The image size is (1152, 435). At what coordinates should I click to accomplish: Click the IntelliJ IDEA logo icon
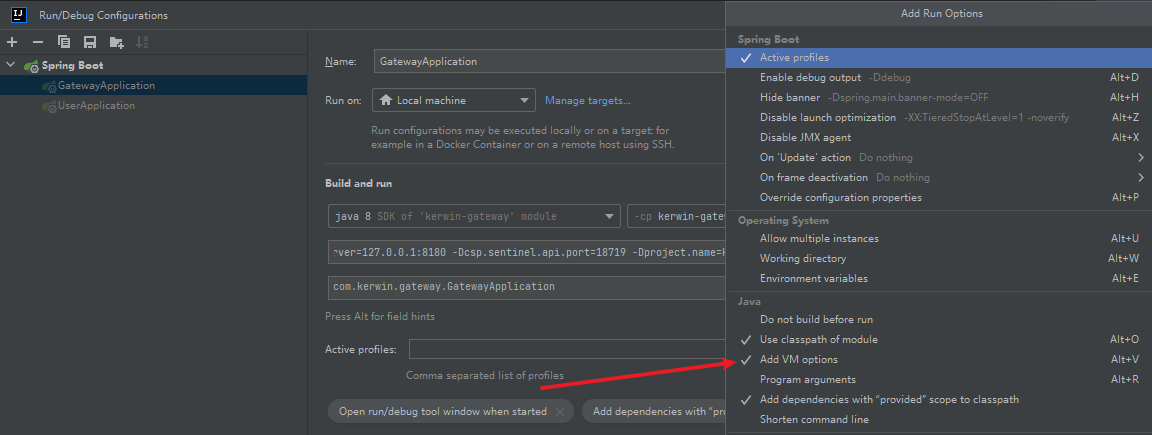point(19,14)
